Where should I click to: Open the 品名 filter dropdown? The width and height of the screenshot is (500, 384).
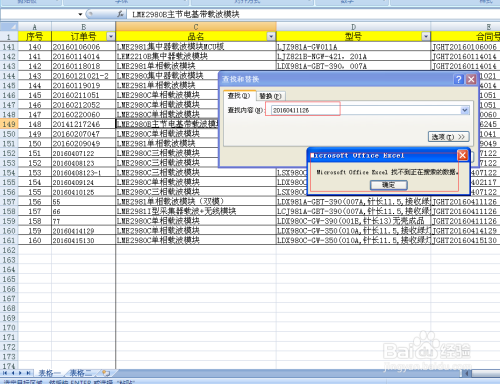[271, 36]
